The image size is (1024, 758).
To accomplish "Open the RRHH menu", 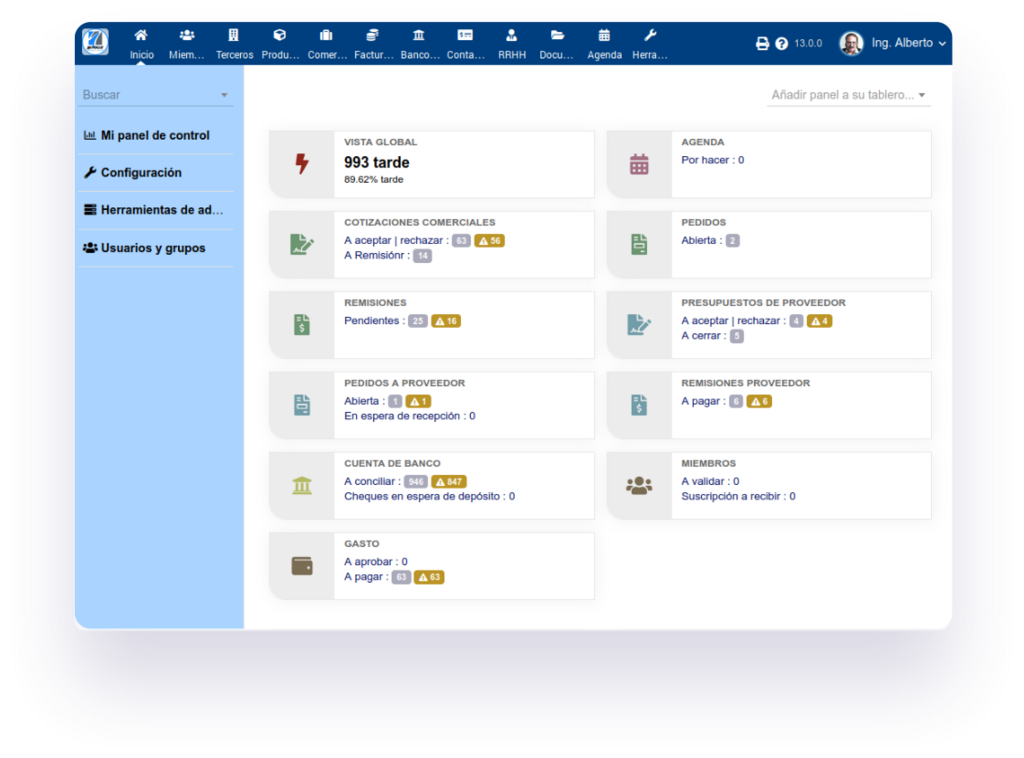I will click(x=512, y=44).
